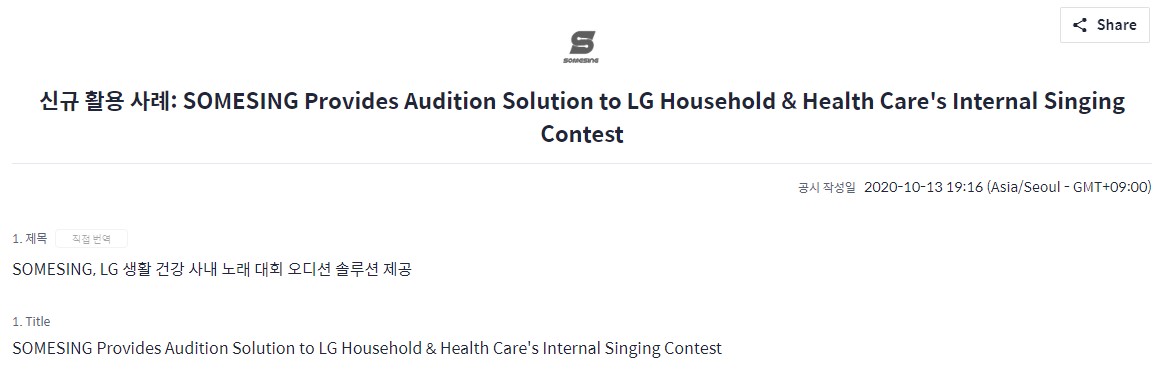Click the main headline about Audition Solution
1157x379 pixels.
click(581, 117)
